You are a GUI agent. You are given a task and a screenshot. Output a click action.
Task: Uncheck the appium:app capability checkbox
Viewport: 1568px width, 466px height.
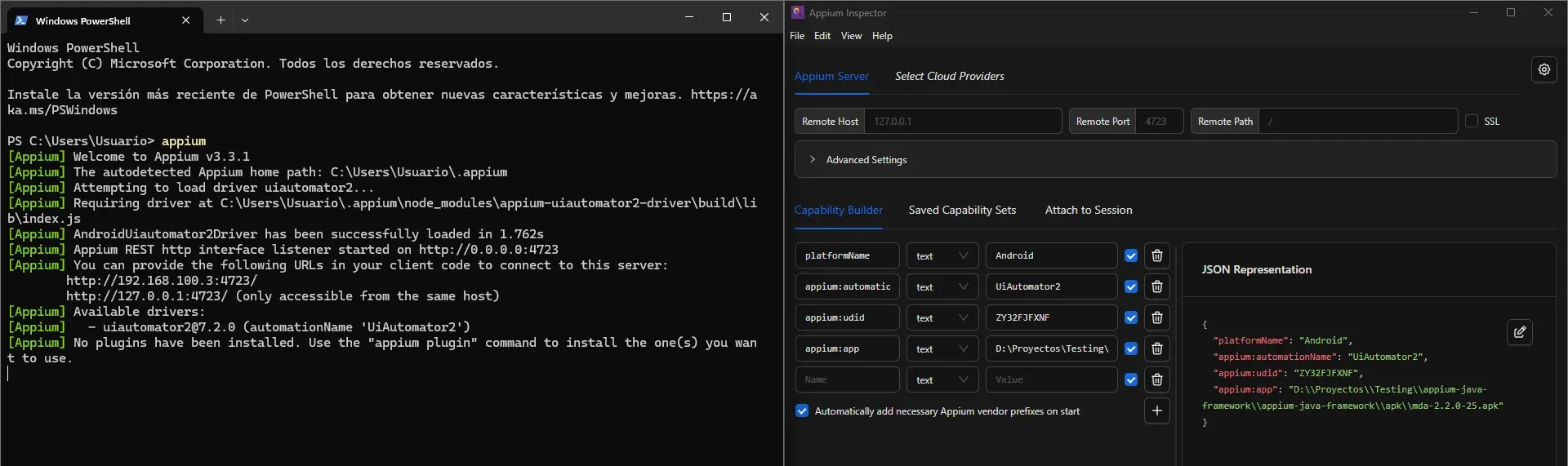tap(1131, 348)
